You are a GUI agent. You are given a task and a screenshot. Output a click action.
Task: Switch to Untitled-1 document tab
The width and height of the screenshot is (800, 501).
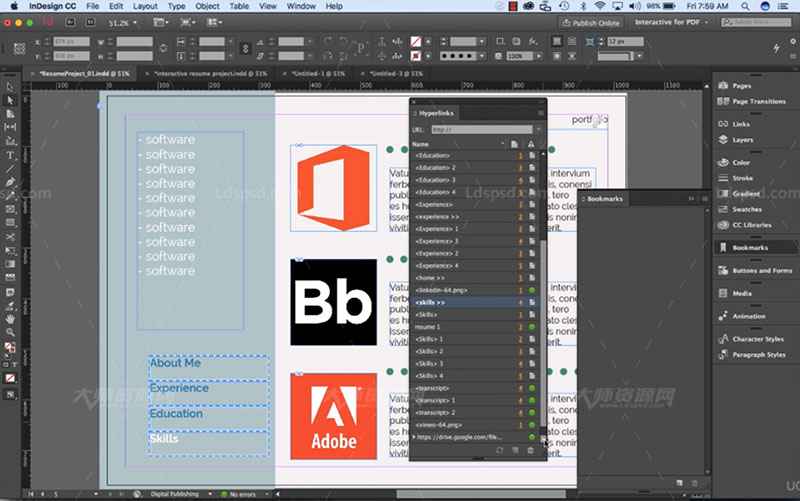[318, 73]
